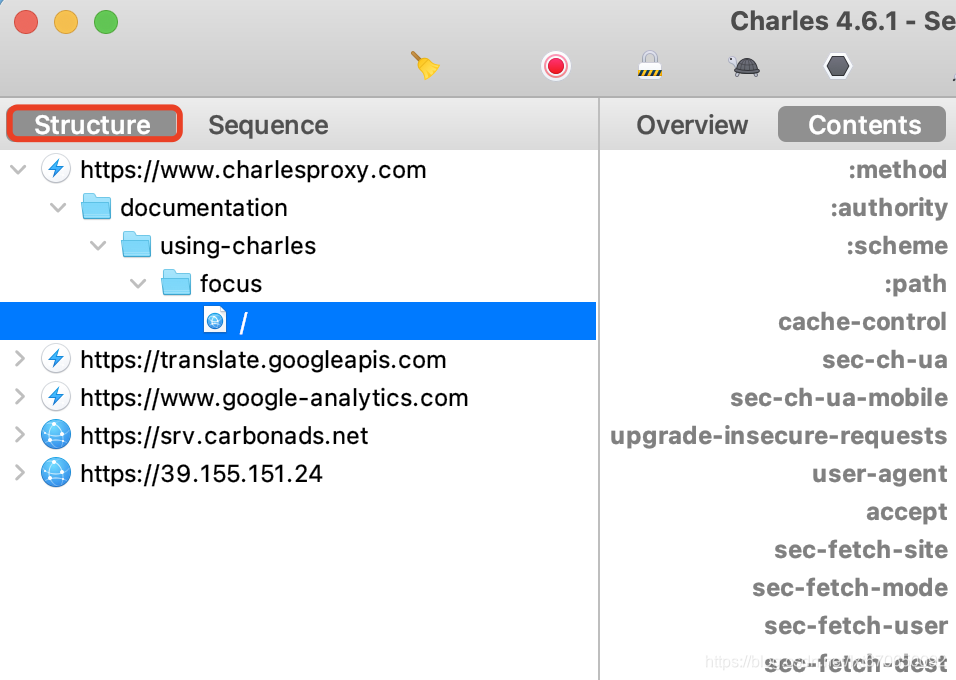Click the :authority header name
Screen dimensions: 956x680
(888, 208)
